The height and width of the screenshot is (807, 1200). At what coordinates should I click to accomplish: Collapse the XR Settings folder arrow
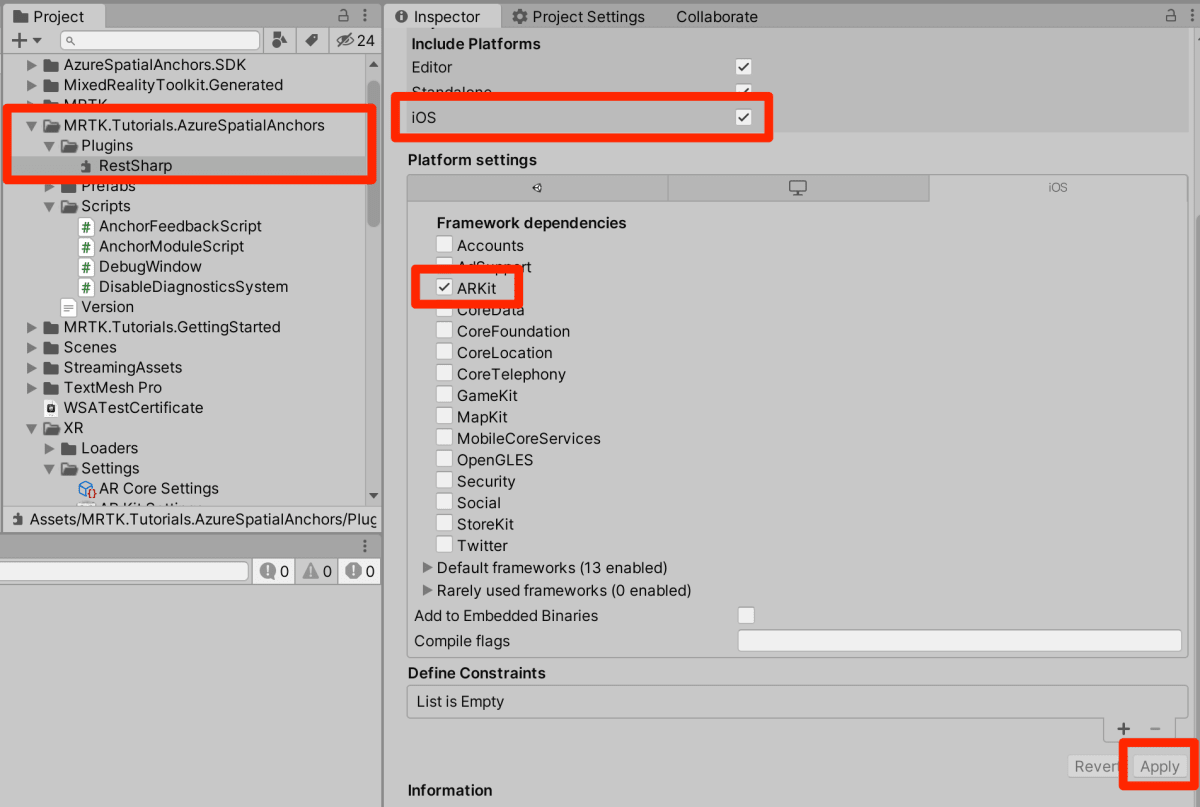(x=50, y=468)
